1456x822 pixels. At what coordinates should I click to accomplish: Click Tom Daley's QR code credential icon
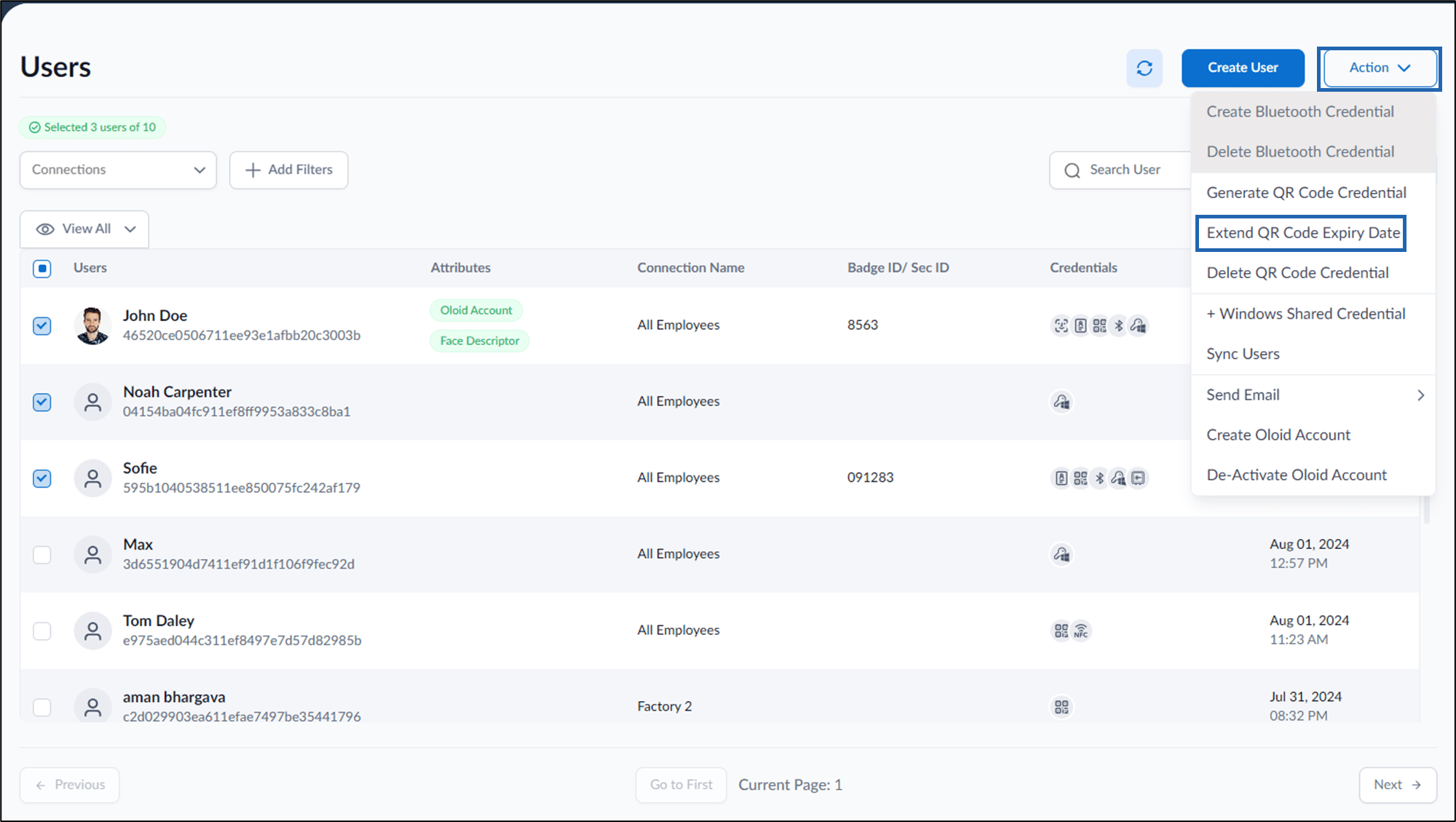tap(1061, 631)
